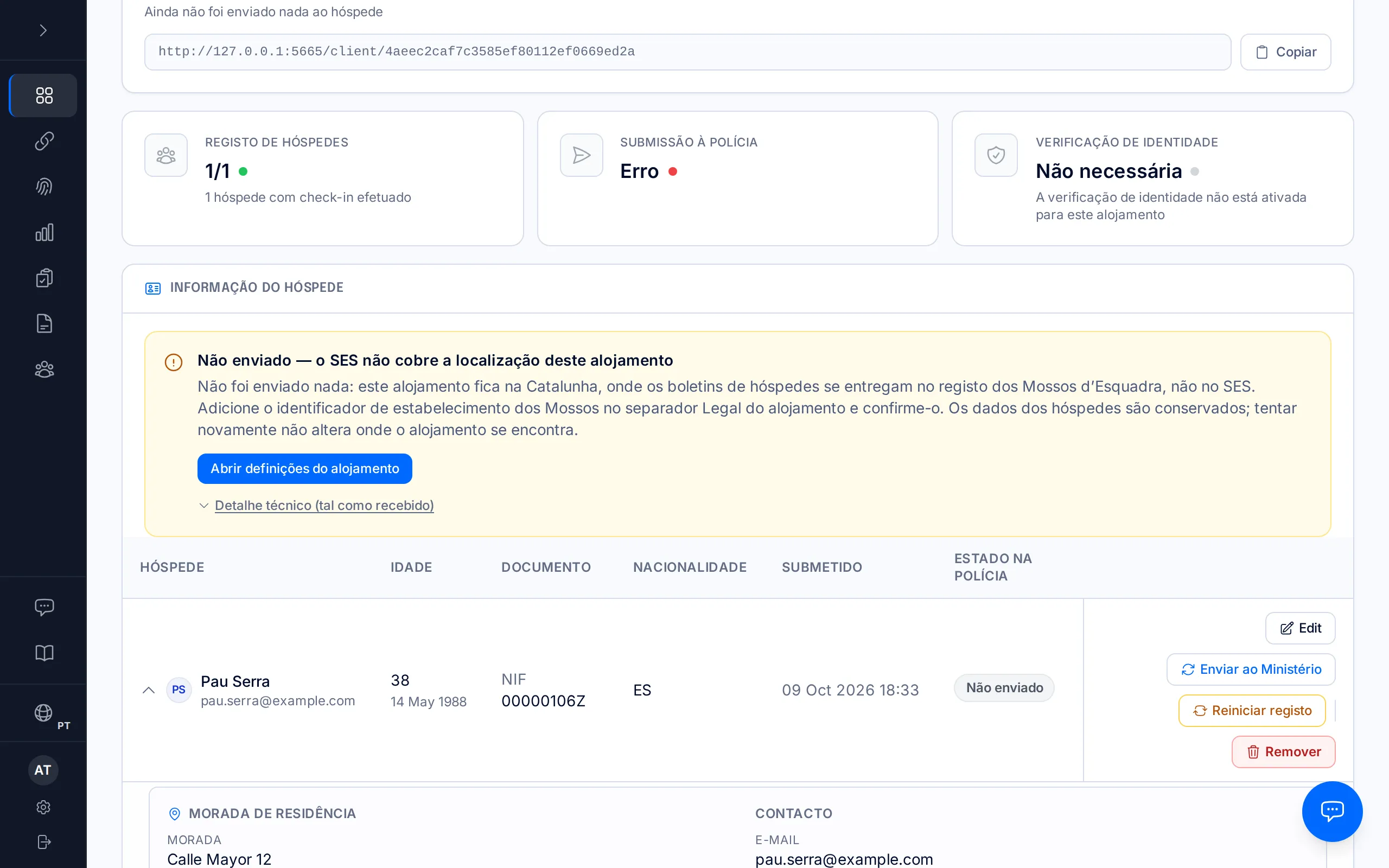Click the address Calle Mayor 12
Viewport: 1389px width, 868px height.
click(x=219, y=859)
